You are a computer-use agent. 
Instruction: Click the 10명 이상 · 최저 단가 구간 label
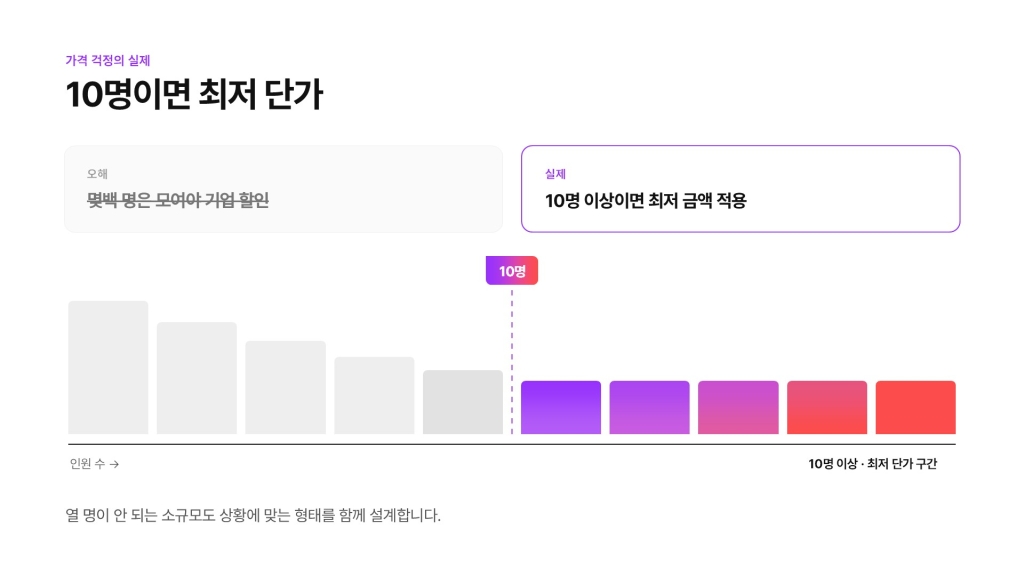click(872, 464)
